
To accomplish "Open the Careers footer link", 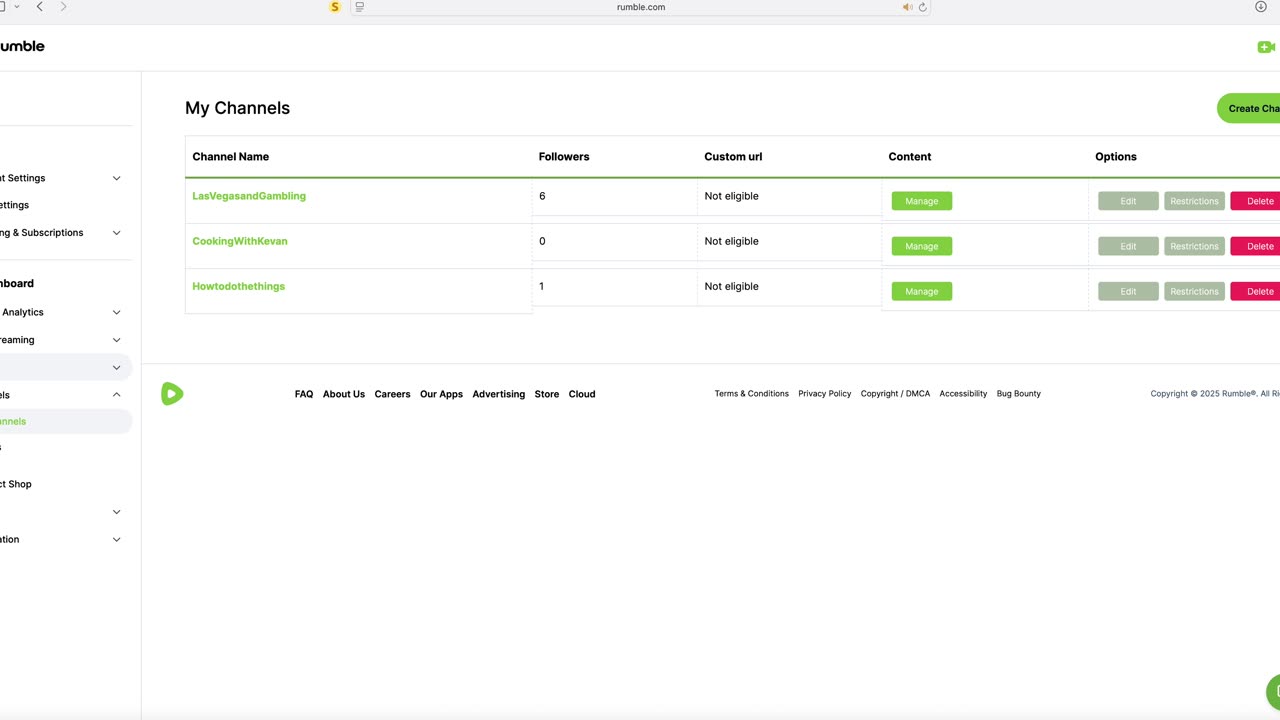I will click(392, 394).
